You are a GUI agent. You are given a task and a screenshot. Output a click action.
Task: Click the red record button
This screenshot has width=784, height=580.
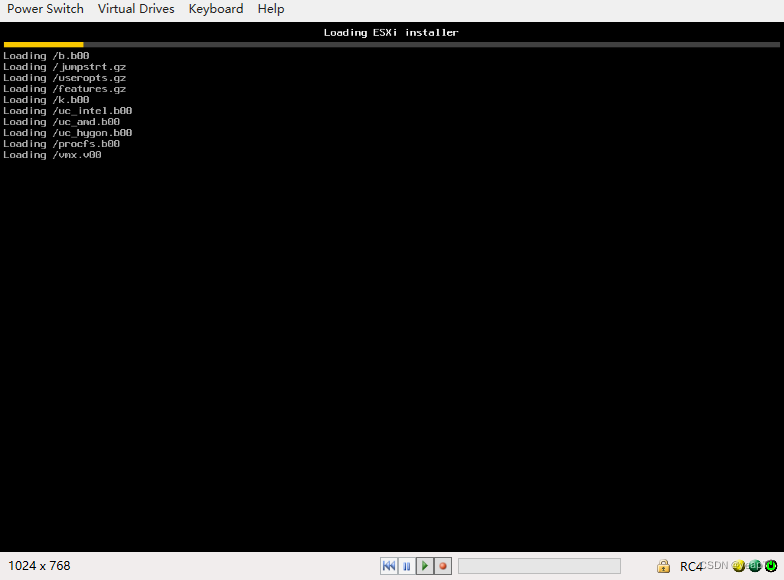coord(442,566)
